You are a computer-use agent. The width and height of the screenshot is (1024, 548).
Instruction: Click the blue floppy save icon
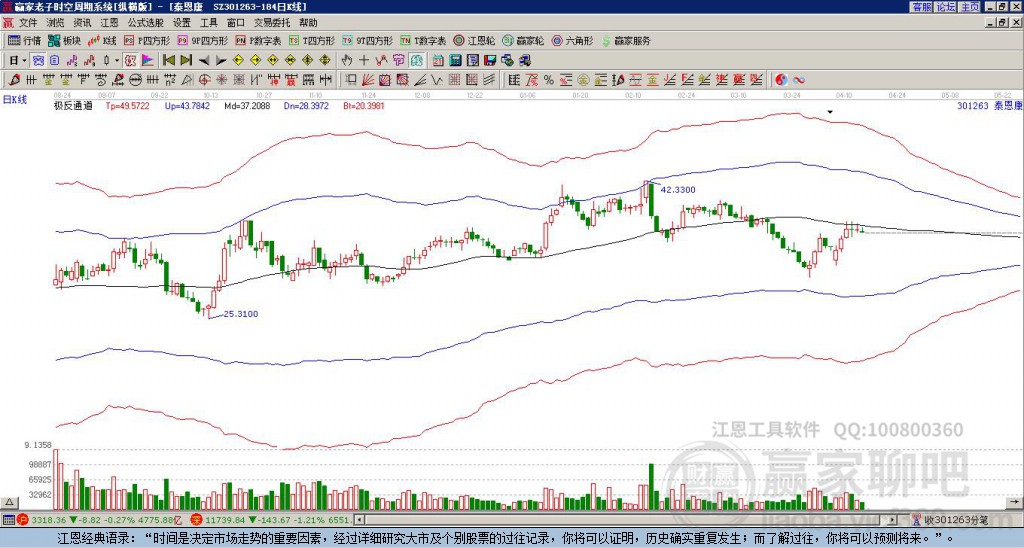[490, 61]
